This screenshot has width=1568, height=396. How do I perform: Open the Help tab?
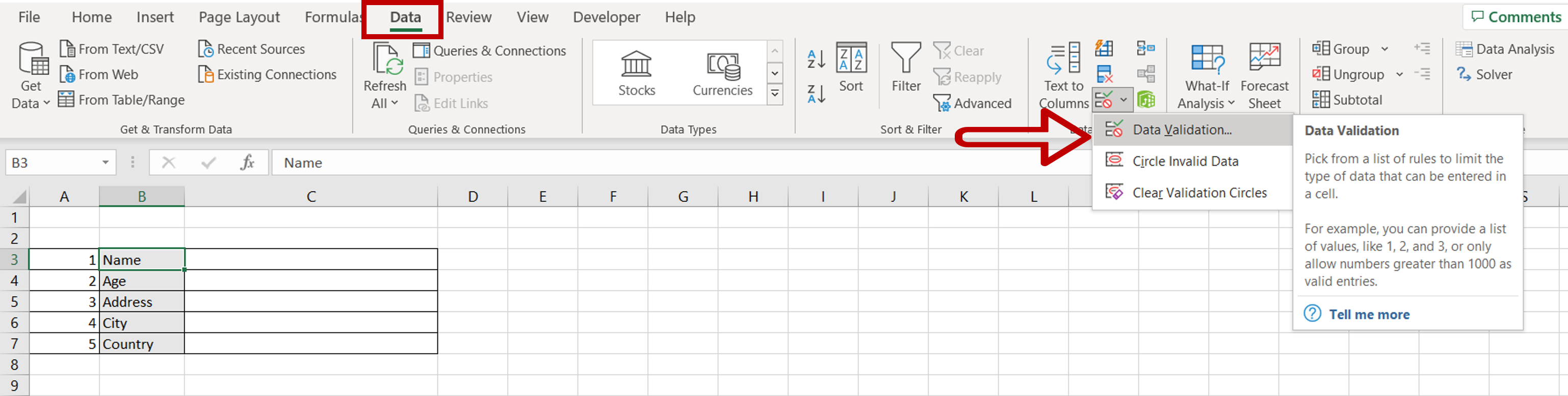(x=680, y=17)
